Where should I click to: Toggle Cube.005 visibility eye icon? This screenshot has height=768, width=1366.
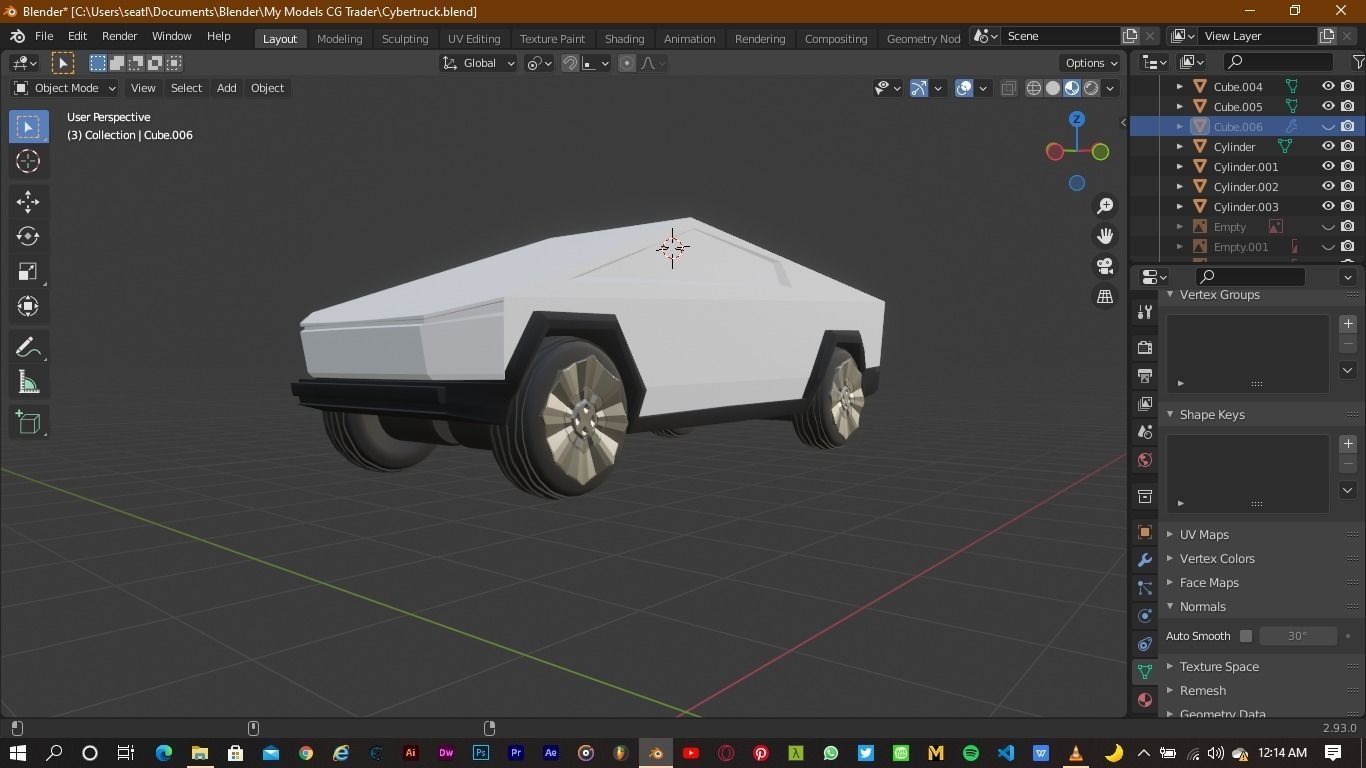pos(1328,106)
